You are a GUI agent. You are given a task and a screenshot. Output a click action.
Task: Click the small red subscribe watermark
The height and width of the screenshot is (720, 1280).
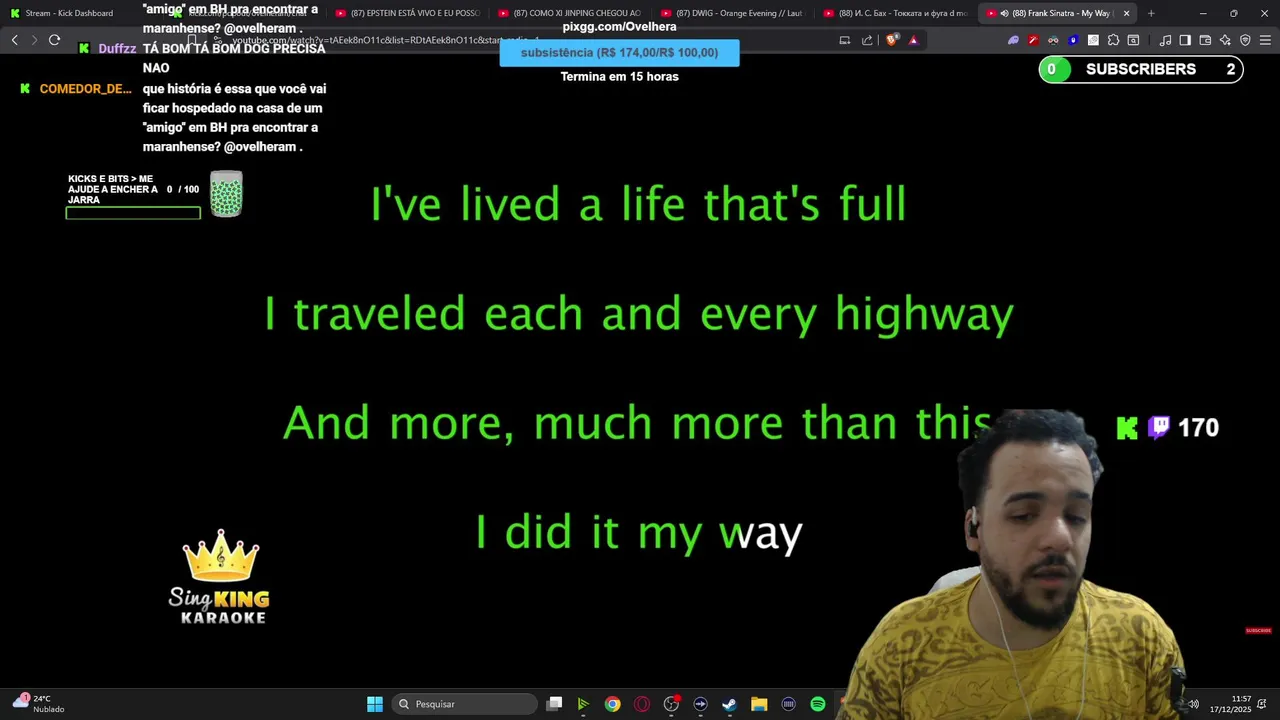(x=1258, y=630)
